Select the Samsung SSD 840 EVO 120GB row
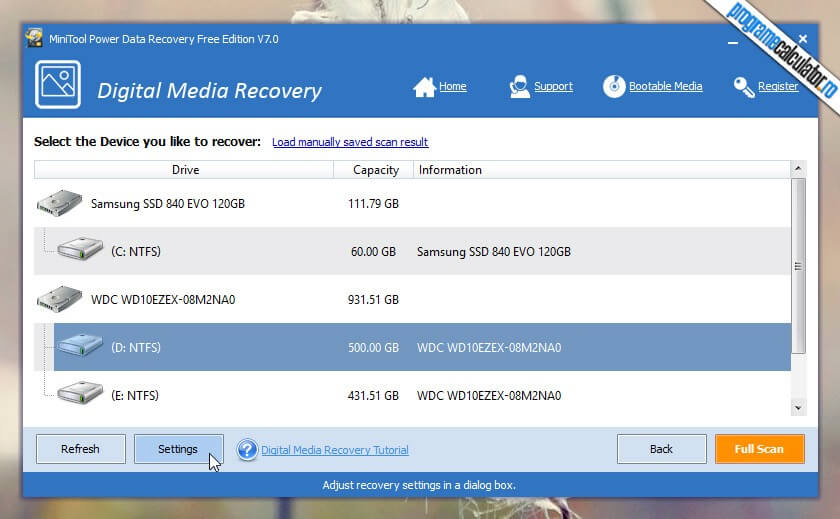 412,203
